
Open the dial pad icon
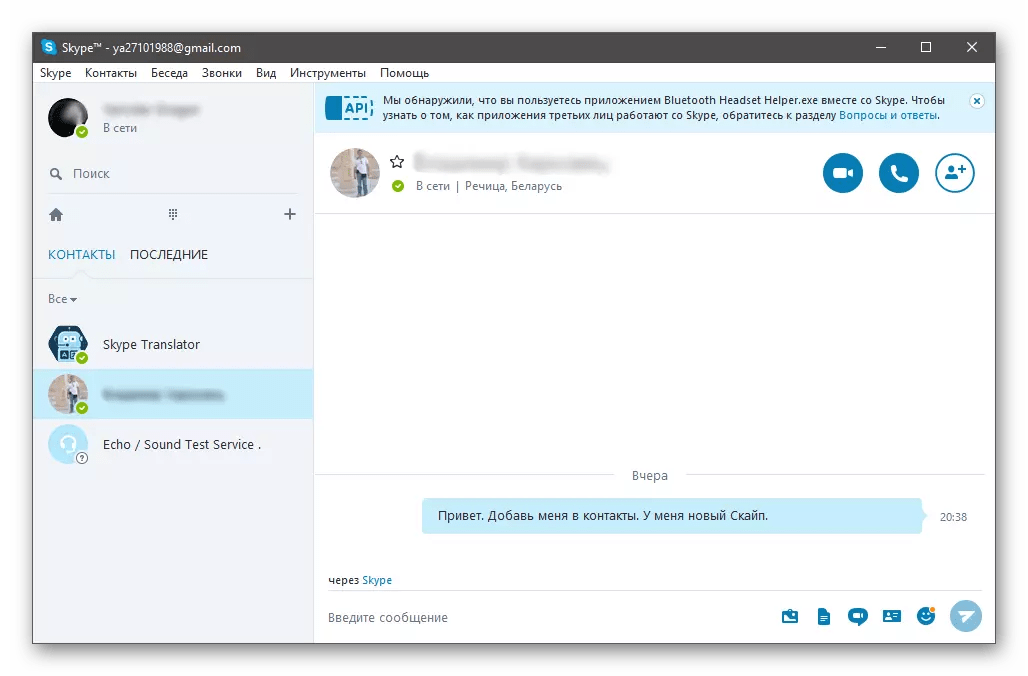(172, 214)
